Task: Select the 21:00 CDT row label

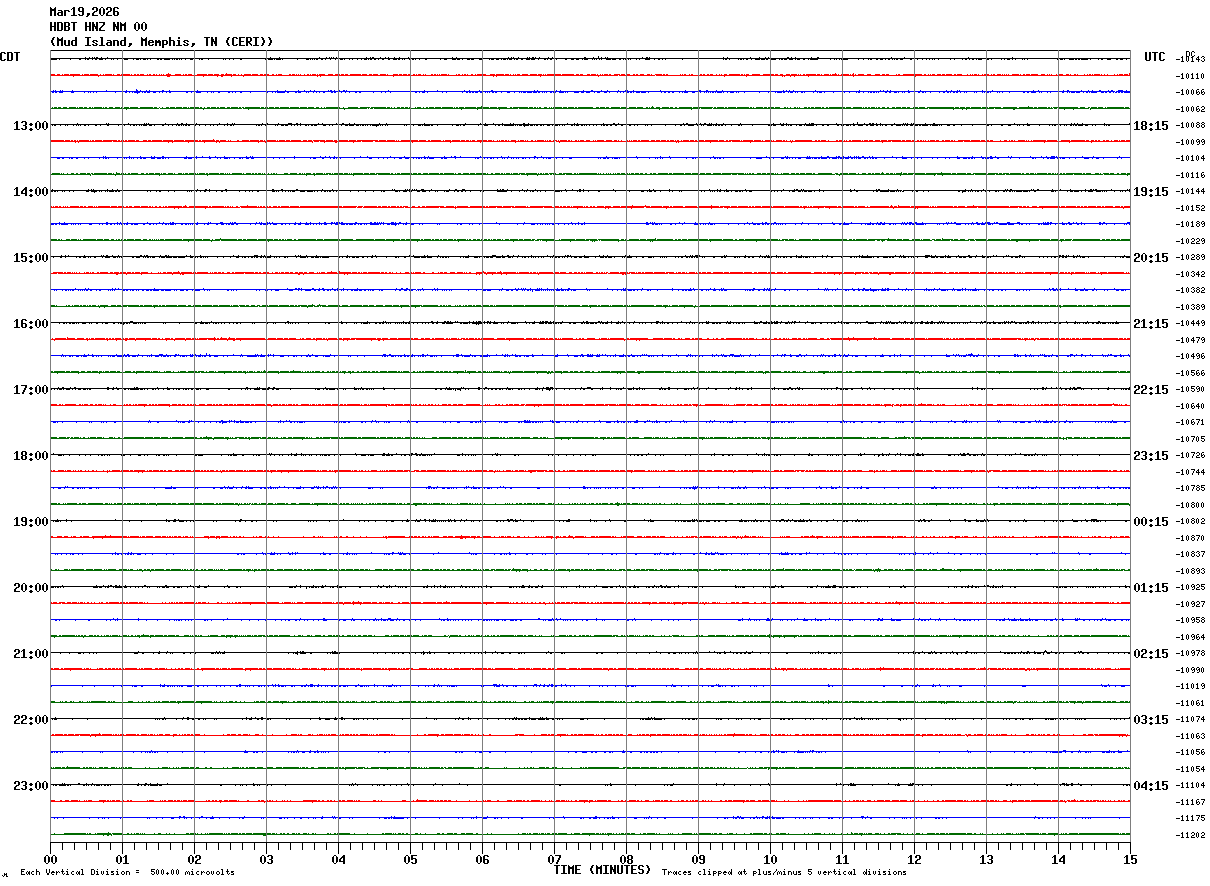Action: (x=30, y=654)
